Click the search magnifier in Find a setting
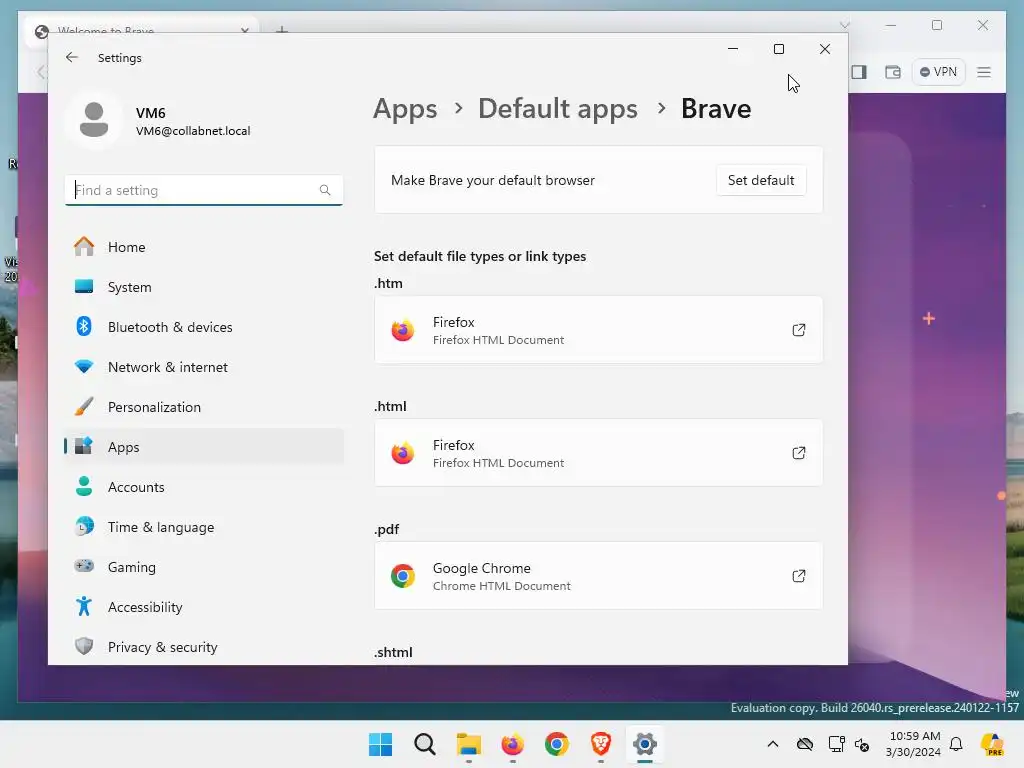This screenshot has height=768, width=1024. 325,190
